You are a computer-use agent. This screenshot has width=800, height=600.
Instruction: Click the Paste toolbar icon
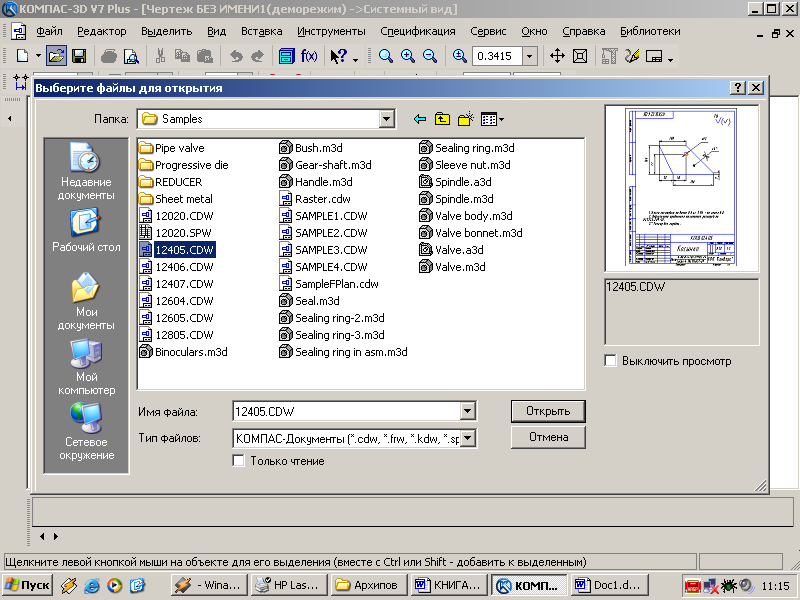205,56
